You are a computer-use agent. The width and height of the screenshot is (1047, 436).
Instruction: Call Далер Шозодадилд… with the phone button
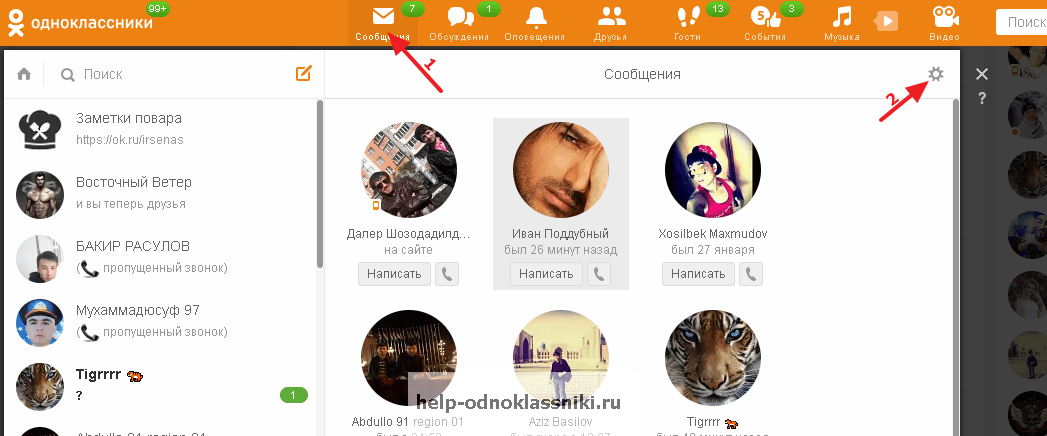[x=447, y=274]
